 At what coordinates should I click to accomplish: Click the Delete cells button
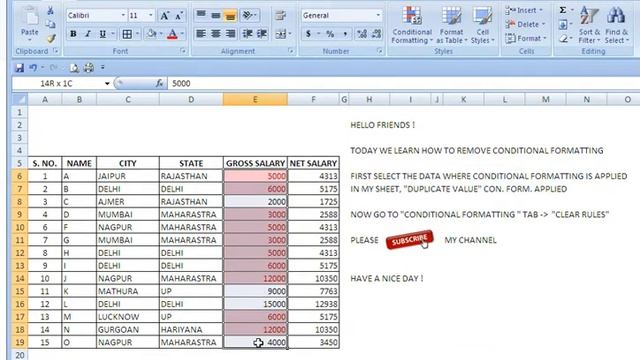[525, 24]
